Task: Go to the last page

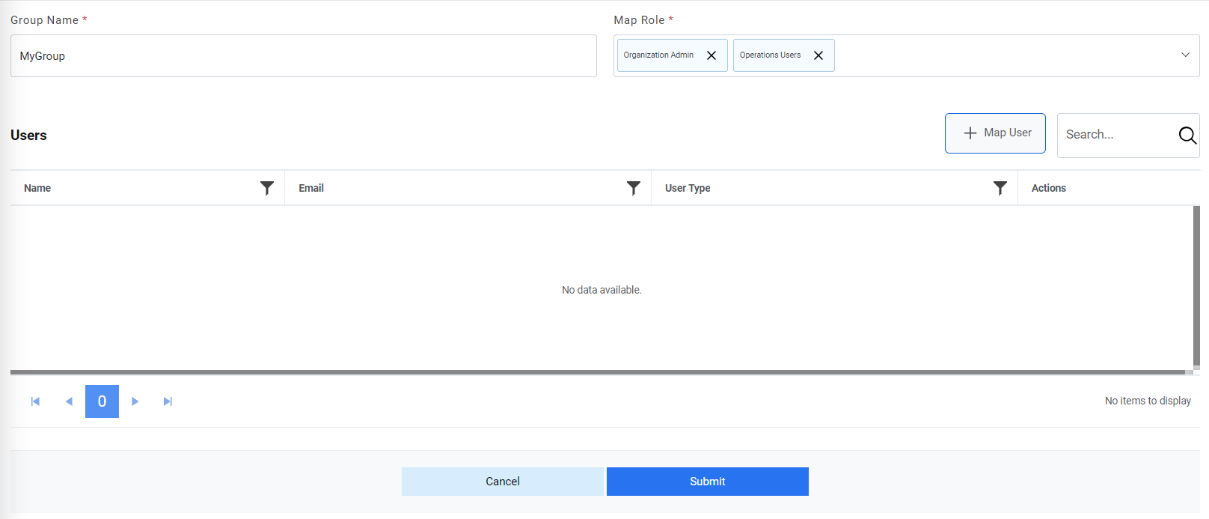Action: (x=168, y=402)
